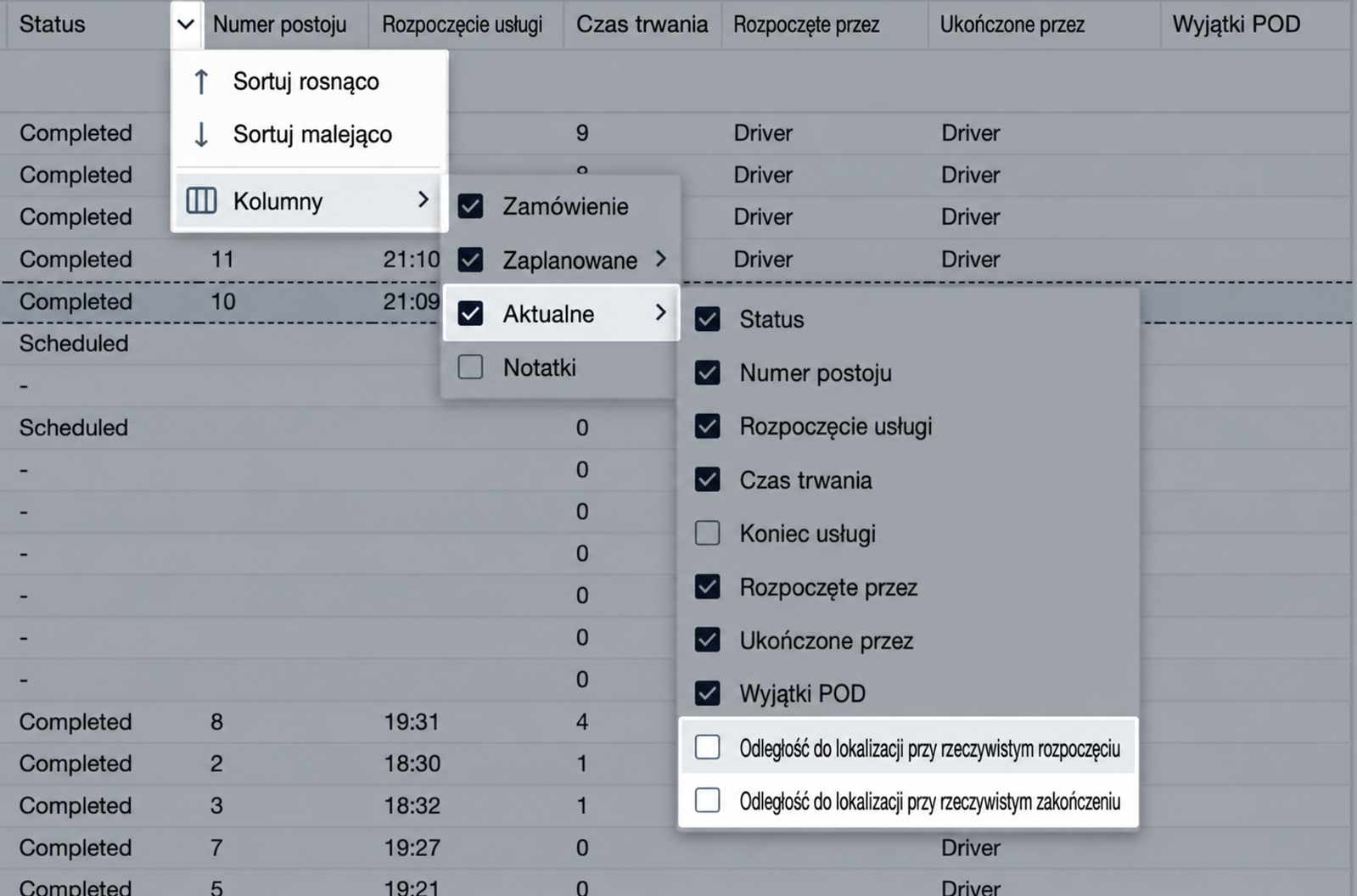Enable distance at actual end checkbox
The image size is (1357, 896).
[707, 800]
